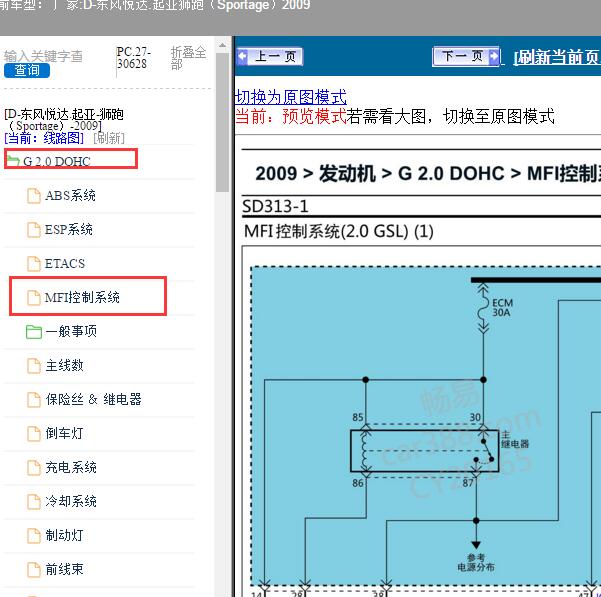601x597 pixels.
Task: Click the [刷新] link in sidebar
Action: click(x=109, y=138)
